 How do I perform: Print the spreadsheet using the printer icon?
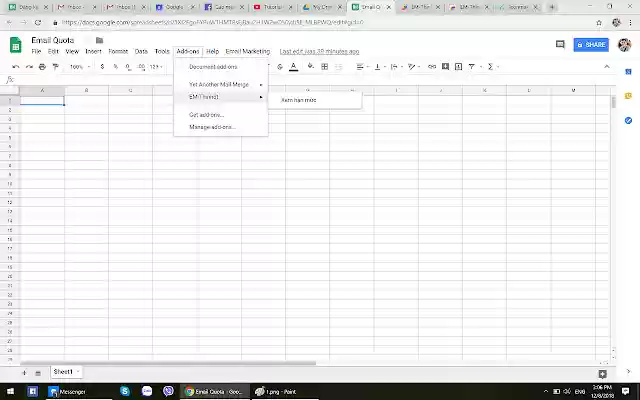[42, 67]
